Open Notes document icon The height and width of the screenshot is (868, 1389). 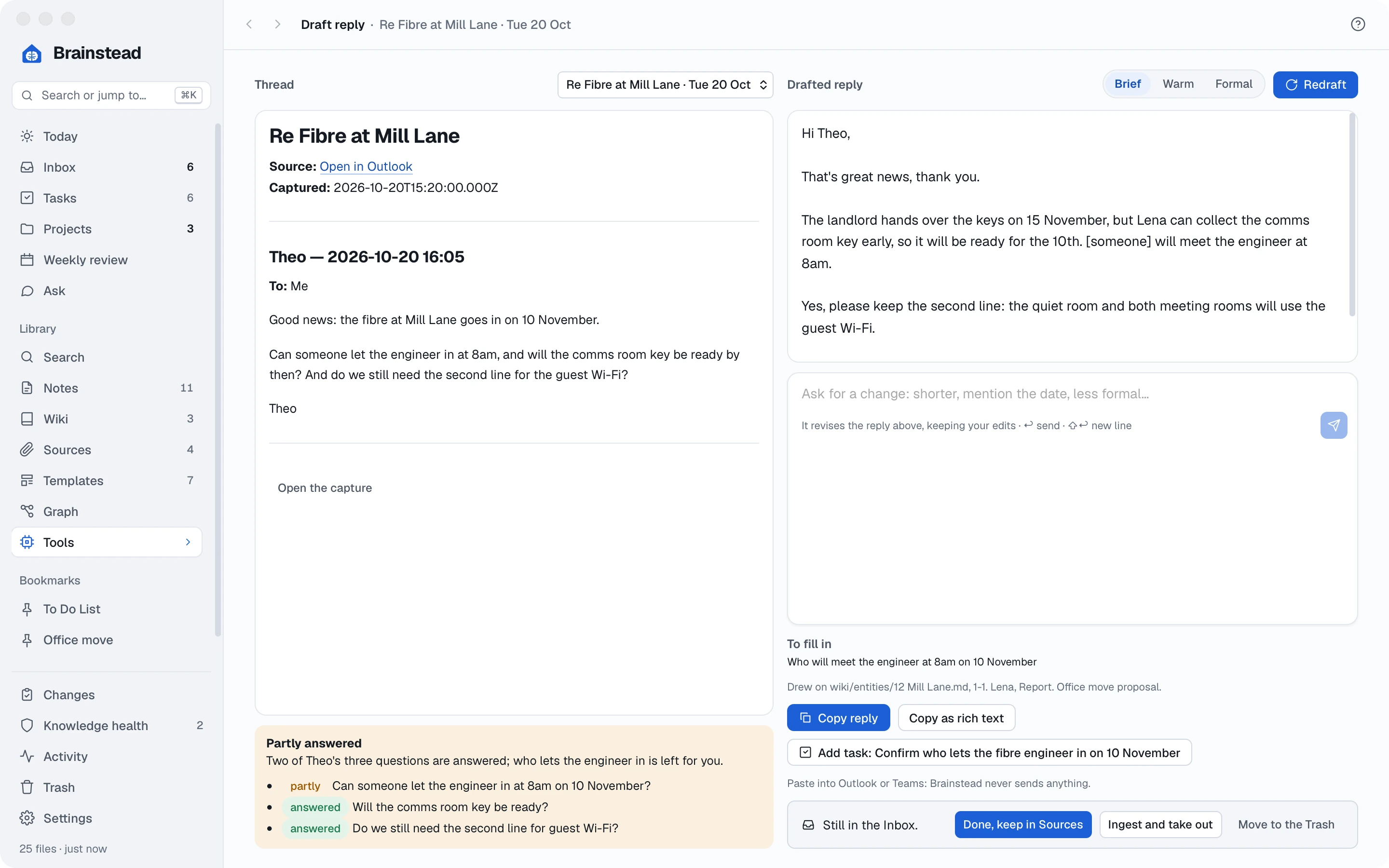(27, 388)
